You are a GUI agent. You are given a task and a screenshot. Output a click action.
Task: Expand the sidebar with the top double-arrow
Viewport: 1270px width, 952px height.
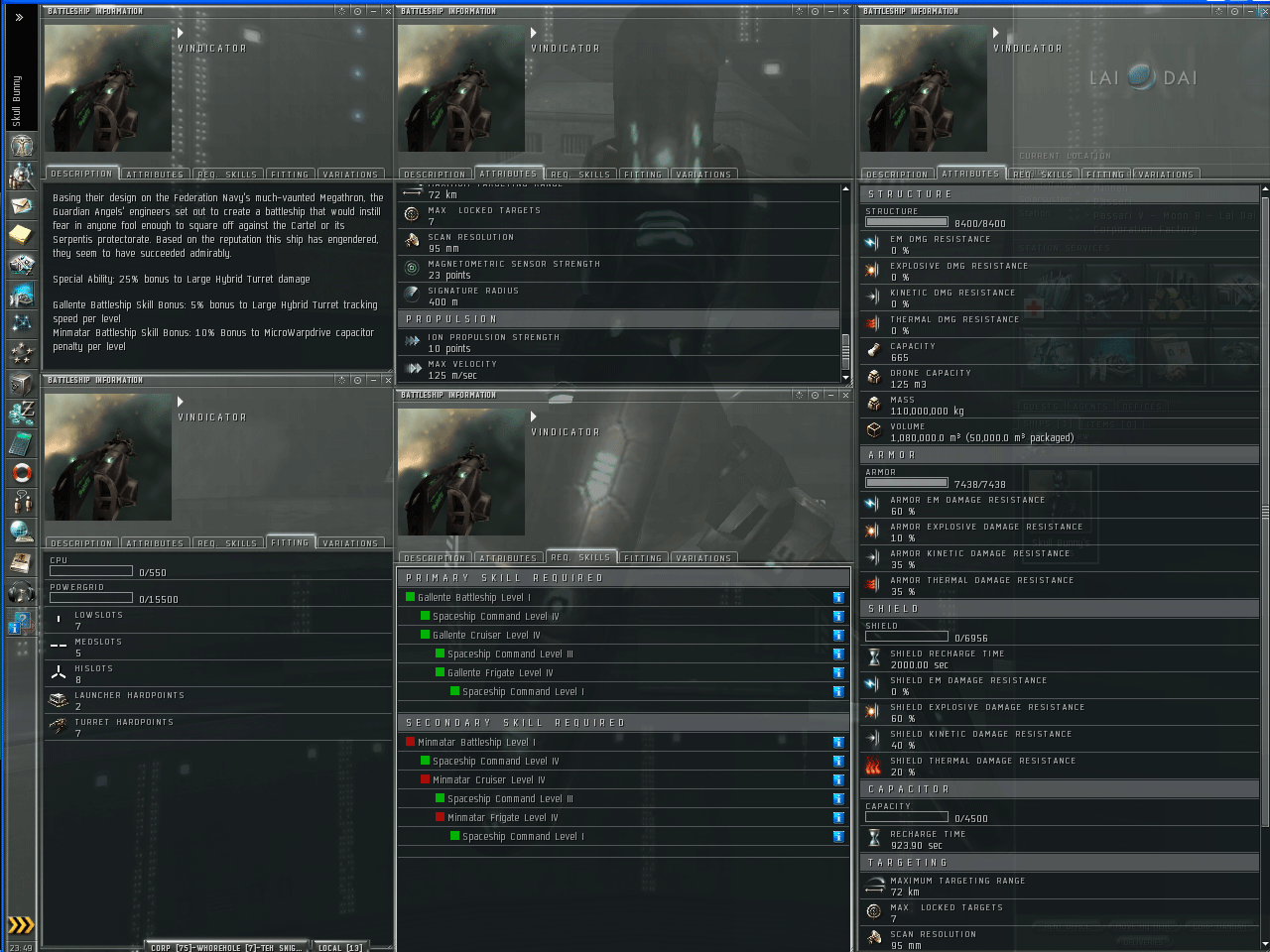pyautogui.click(x=19, y=17)
